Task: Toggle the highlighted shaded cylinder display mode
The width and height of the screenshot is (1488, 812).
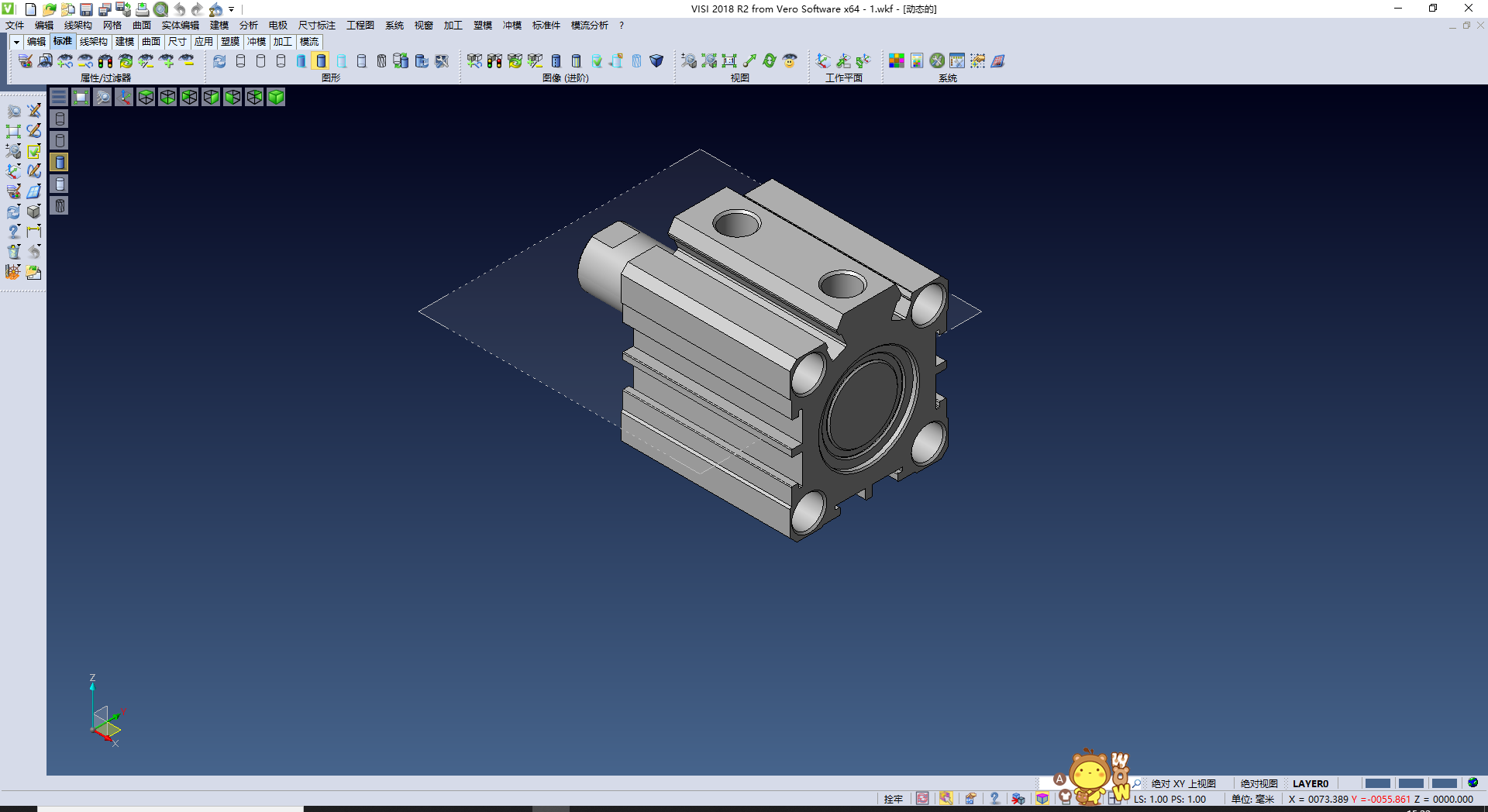Action: tap(321, 61)
